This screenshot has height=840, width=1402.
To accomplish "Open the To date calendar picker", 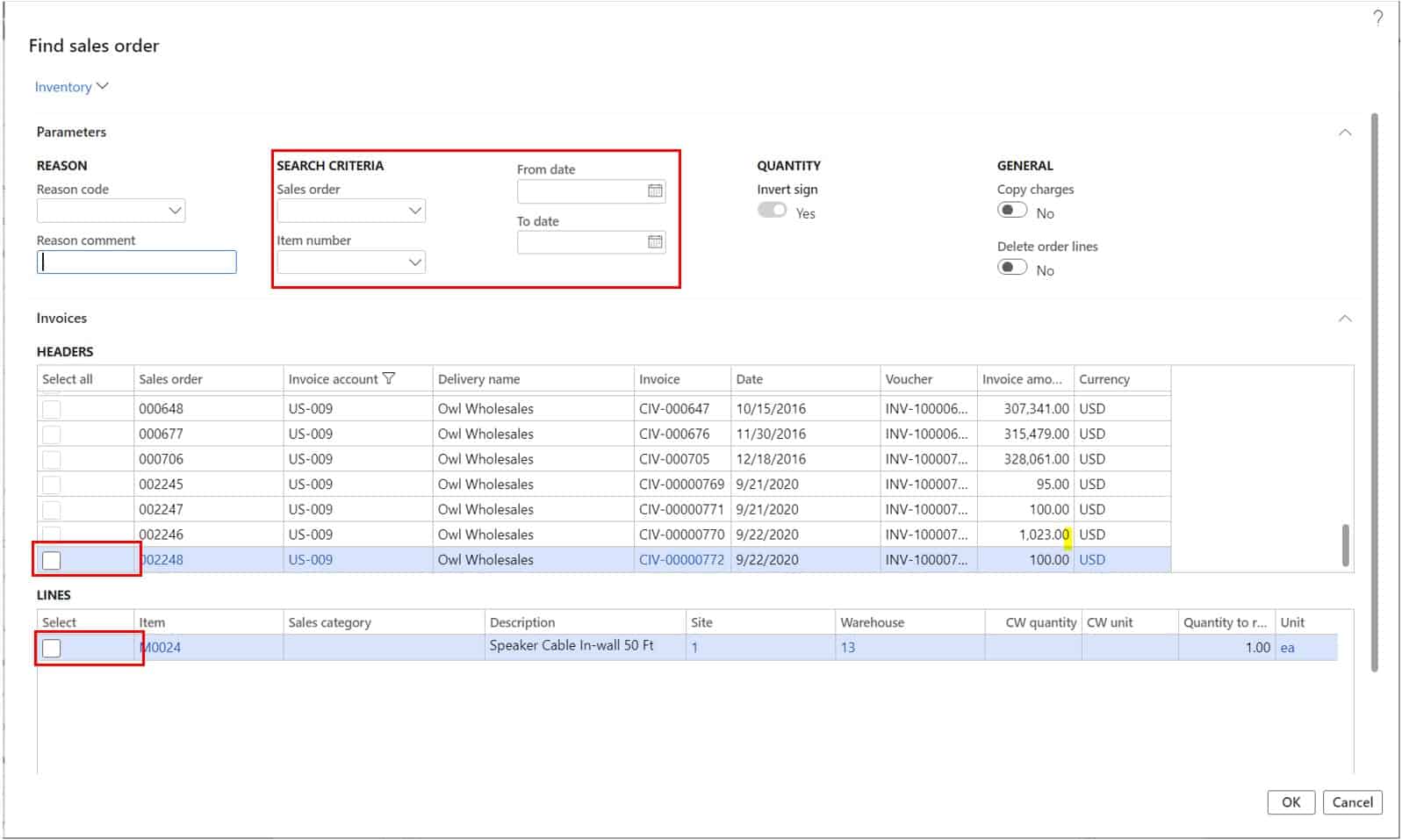I will pos(655,241).
